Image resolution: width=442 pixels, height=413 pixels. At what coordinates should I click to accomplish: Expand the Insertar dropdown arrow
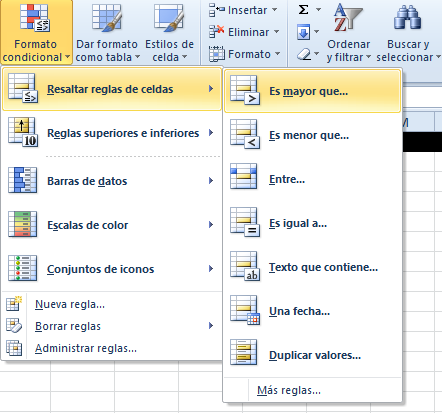(275, 10)
